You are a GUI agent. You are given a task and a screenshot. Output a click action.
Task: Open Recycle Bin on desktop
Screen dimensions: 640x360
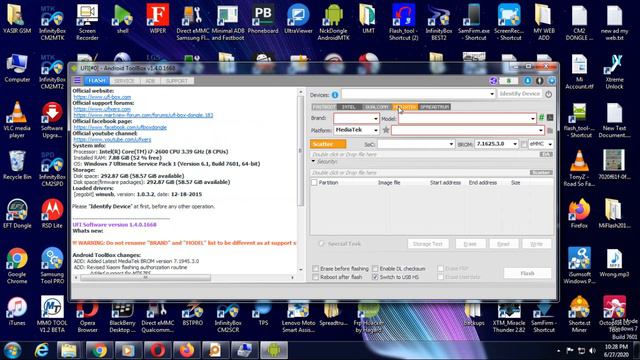17,165
